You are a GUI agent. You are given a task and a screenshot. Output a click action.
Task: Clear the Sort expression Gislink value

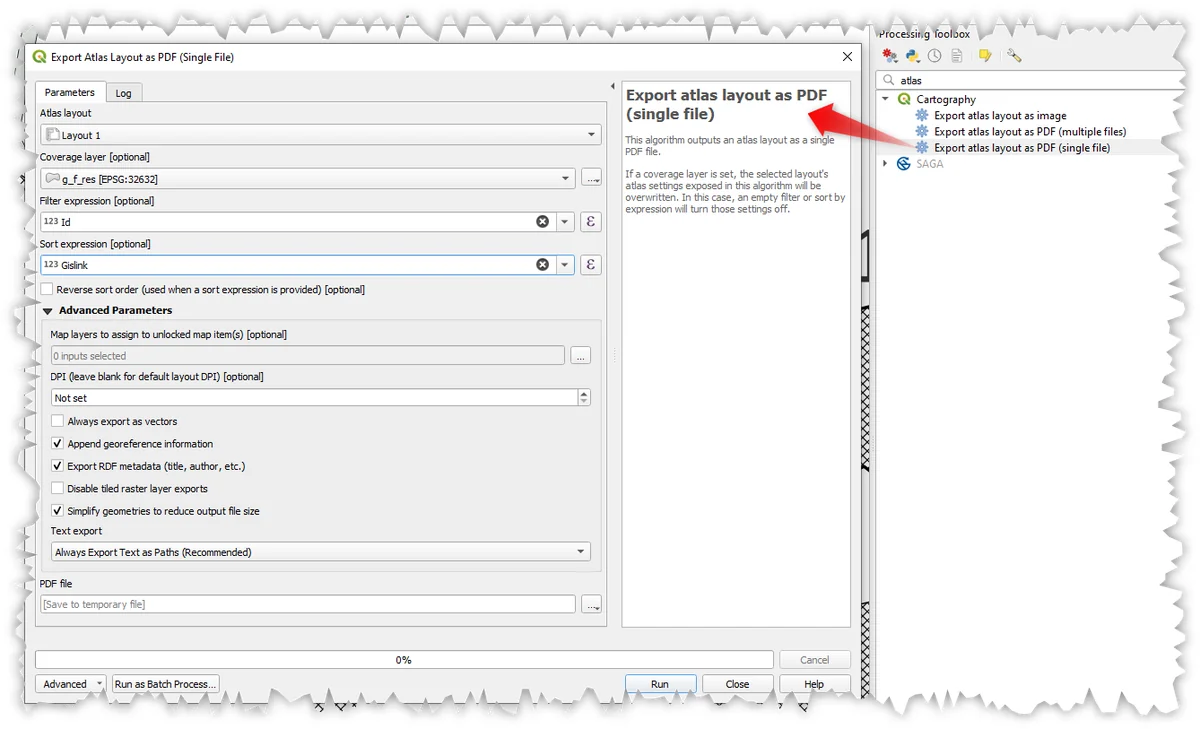(x=542, y=265)
